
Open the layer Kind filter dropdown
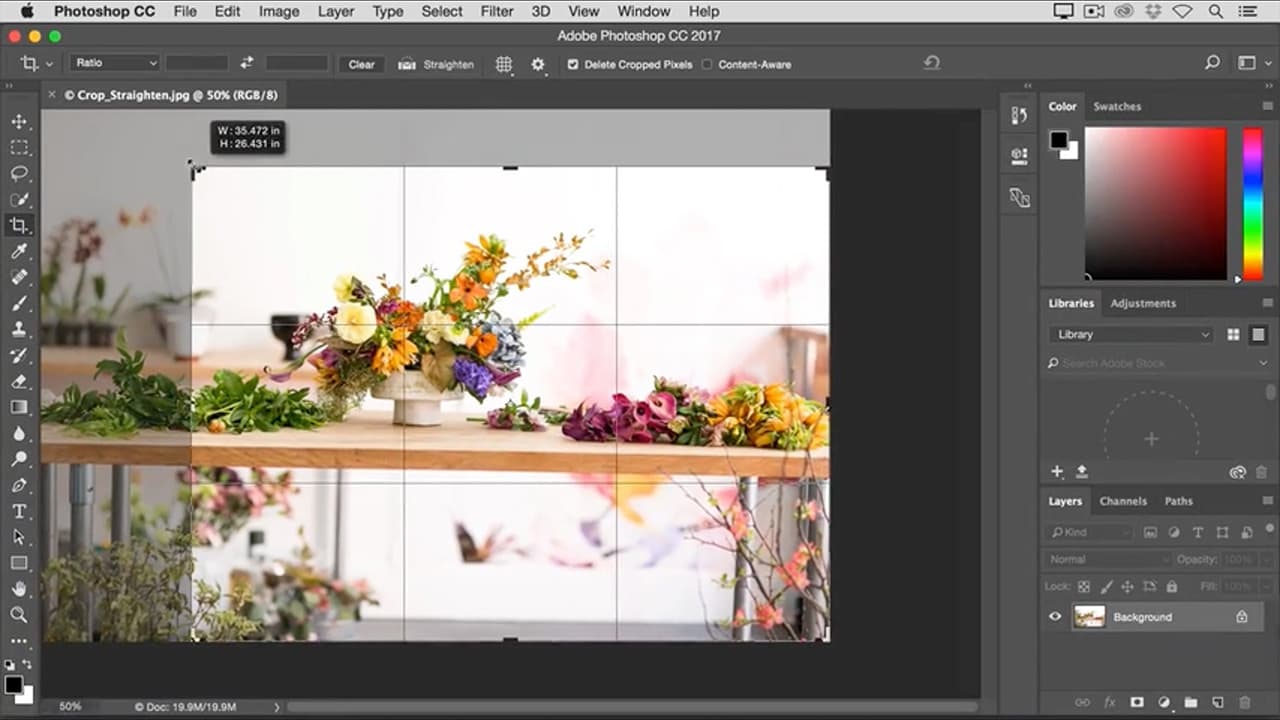pos(1090,532)
